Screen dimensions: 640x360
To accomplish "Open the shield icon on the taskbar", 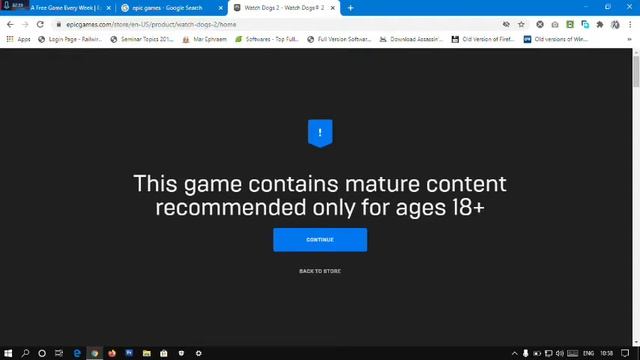I will click(181, 353).
